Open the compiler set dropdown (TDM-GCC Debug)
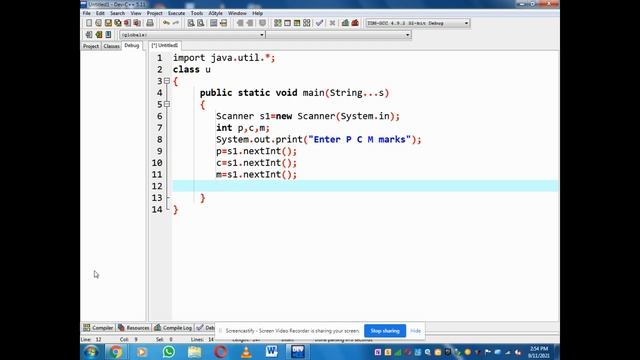 click(466, 23)
